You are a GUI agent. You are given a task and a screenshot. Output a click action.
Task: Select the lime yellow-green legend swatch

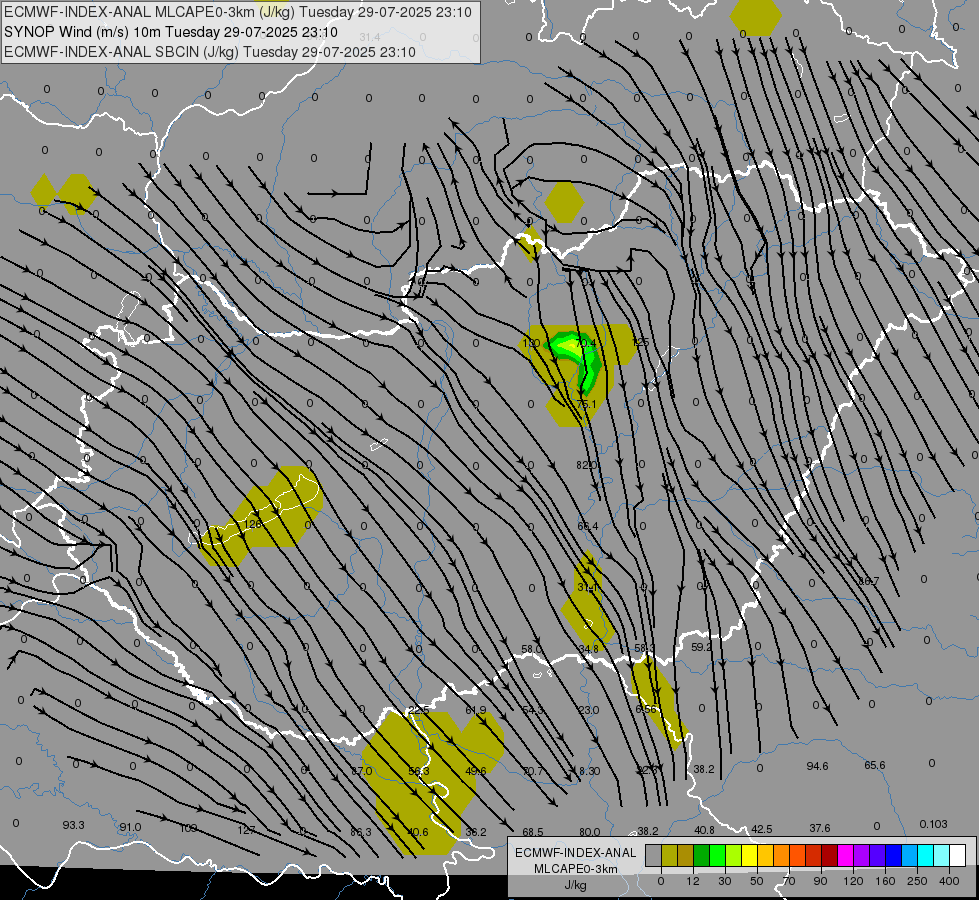click(734, 855)
